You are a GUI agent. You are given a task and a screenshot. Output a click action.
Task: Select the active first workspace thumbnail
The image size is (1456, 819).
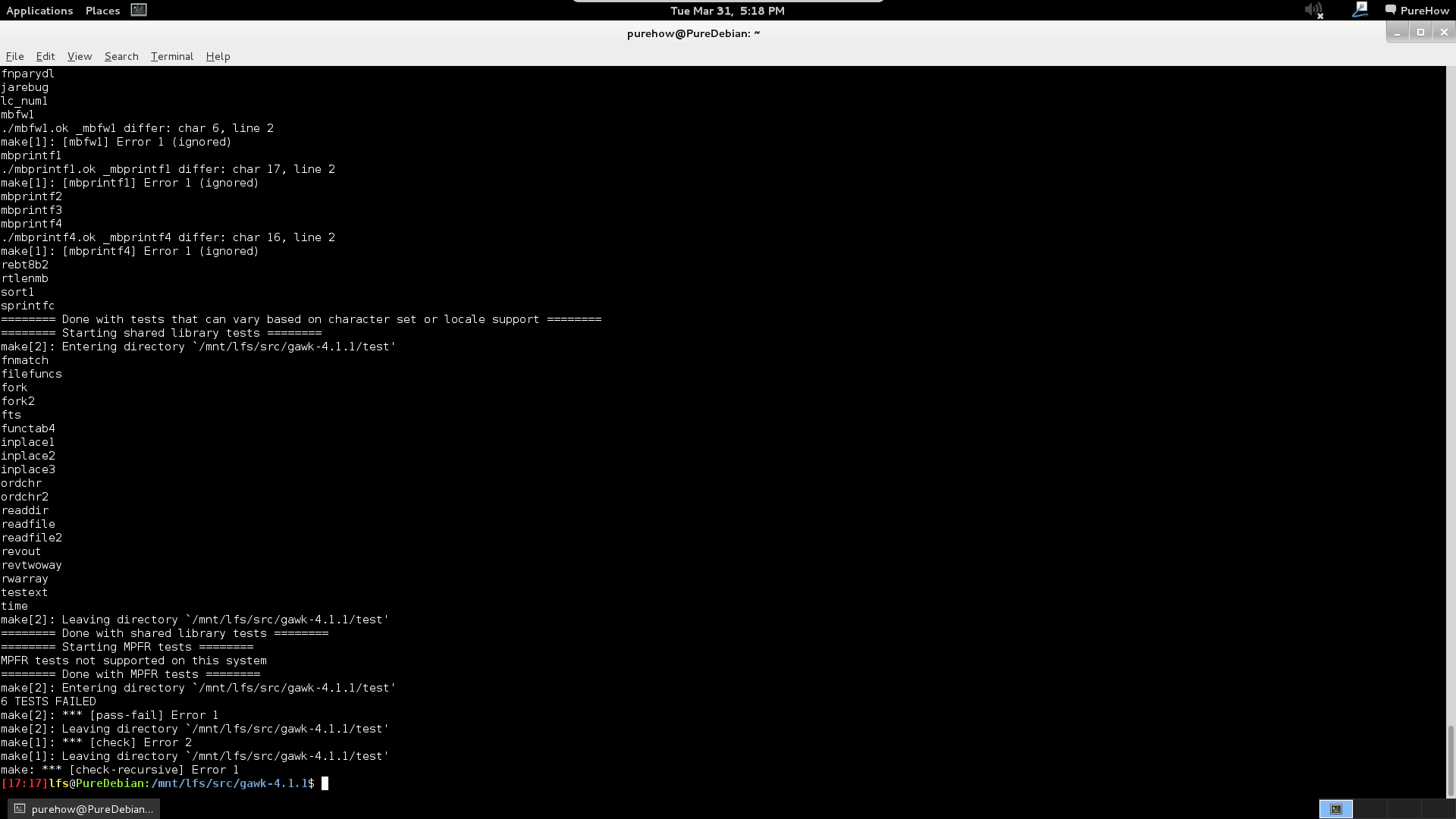[x=1335, y=809]
